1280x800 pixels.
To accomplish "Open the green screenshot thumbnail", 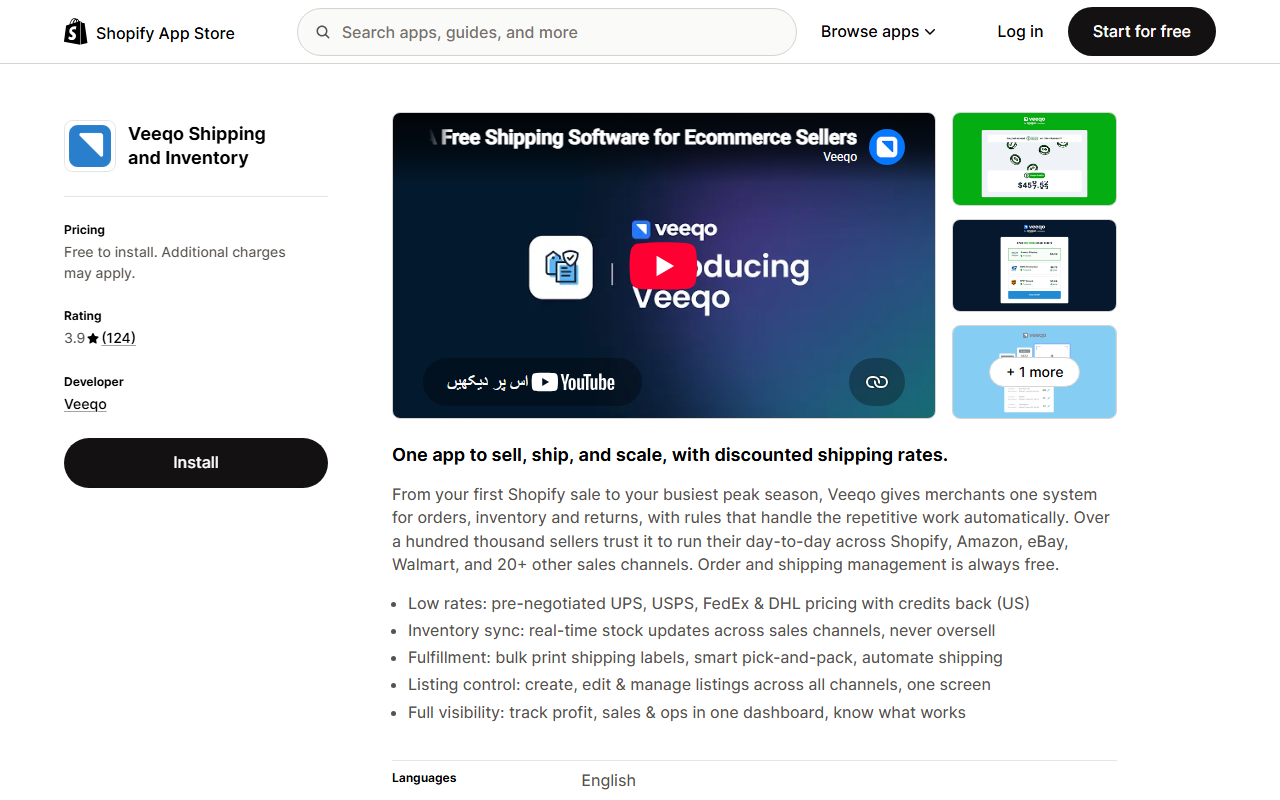I will pos(1034,159).
